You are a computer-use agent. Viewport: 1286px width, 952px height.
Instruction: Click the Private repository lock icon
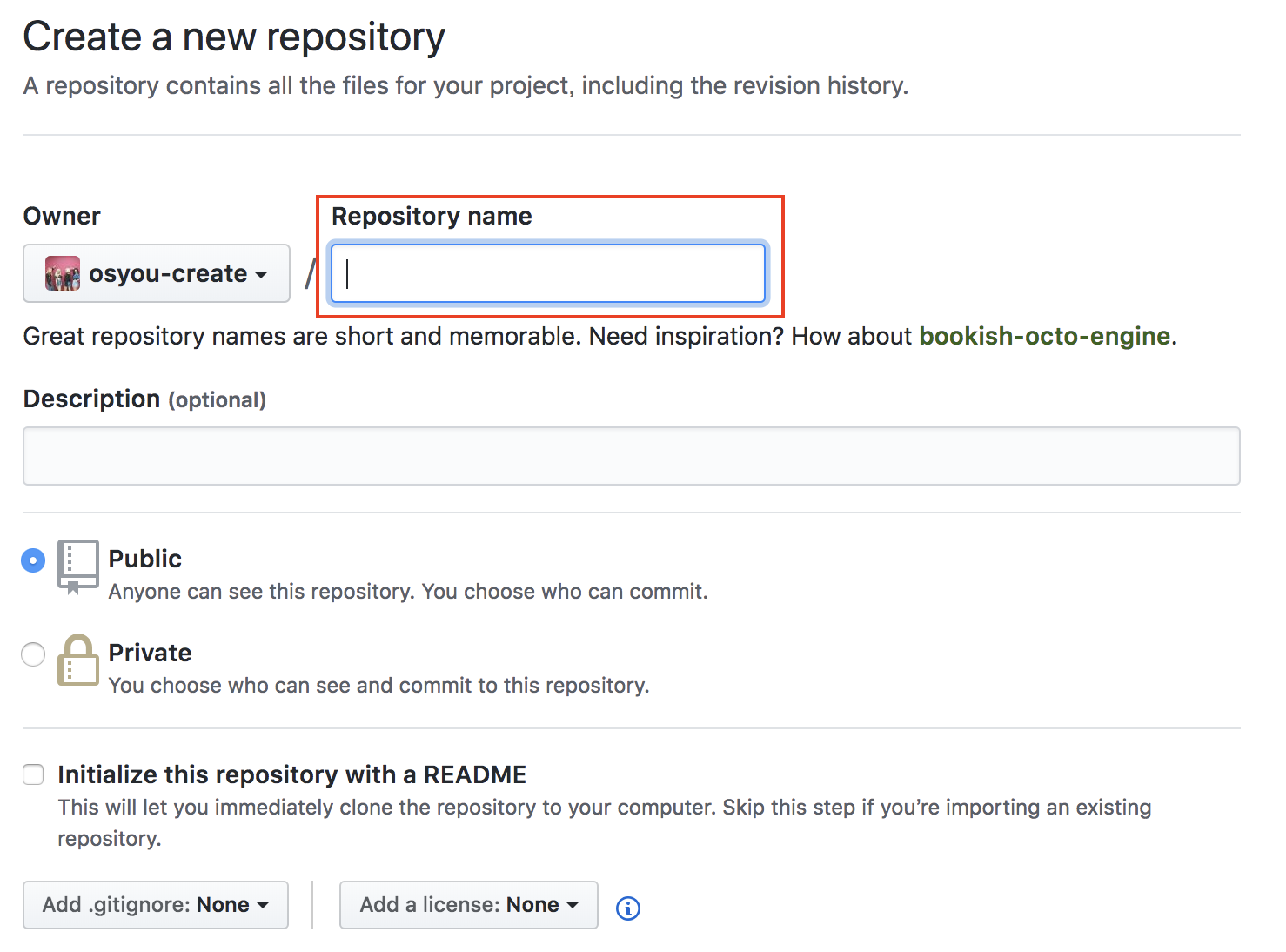[77, 660]
